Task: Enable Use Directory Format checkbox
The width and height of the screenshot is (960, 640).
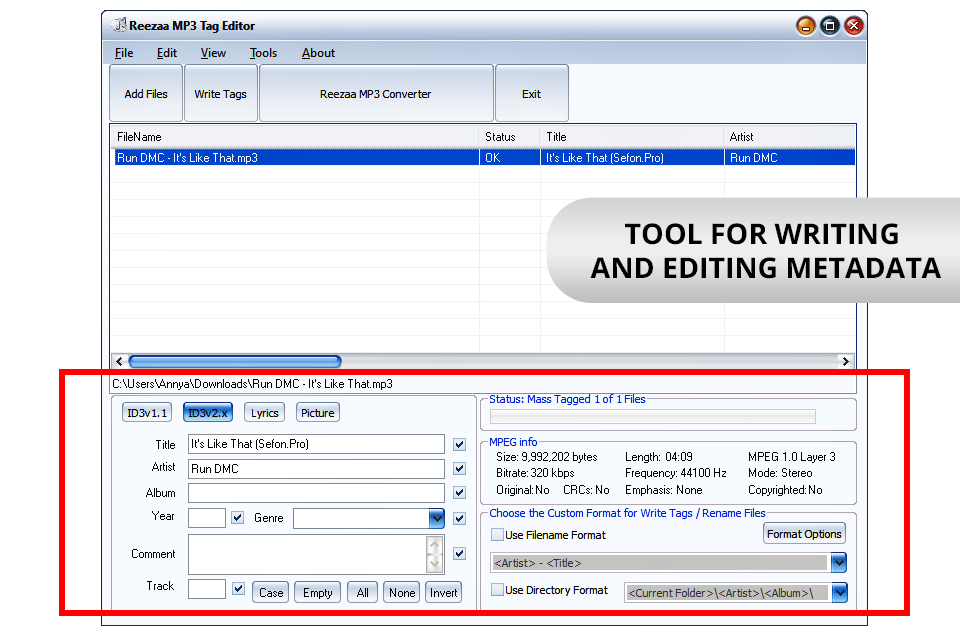Action: tap(498, 590)
